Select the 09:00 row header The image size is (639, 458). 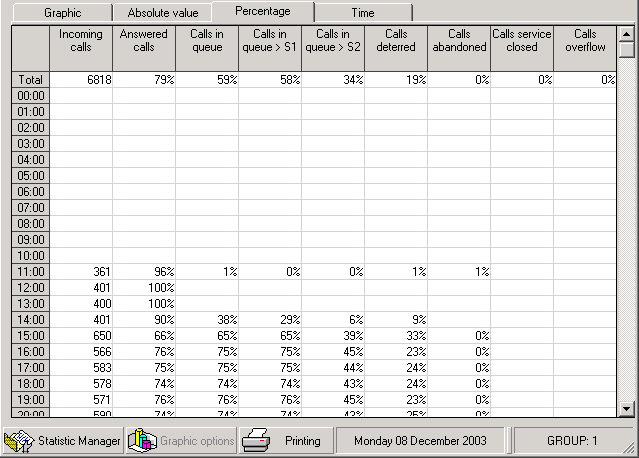tap(31, 240)
